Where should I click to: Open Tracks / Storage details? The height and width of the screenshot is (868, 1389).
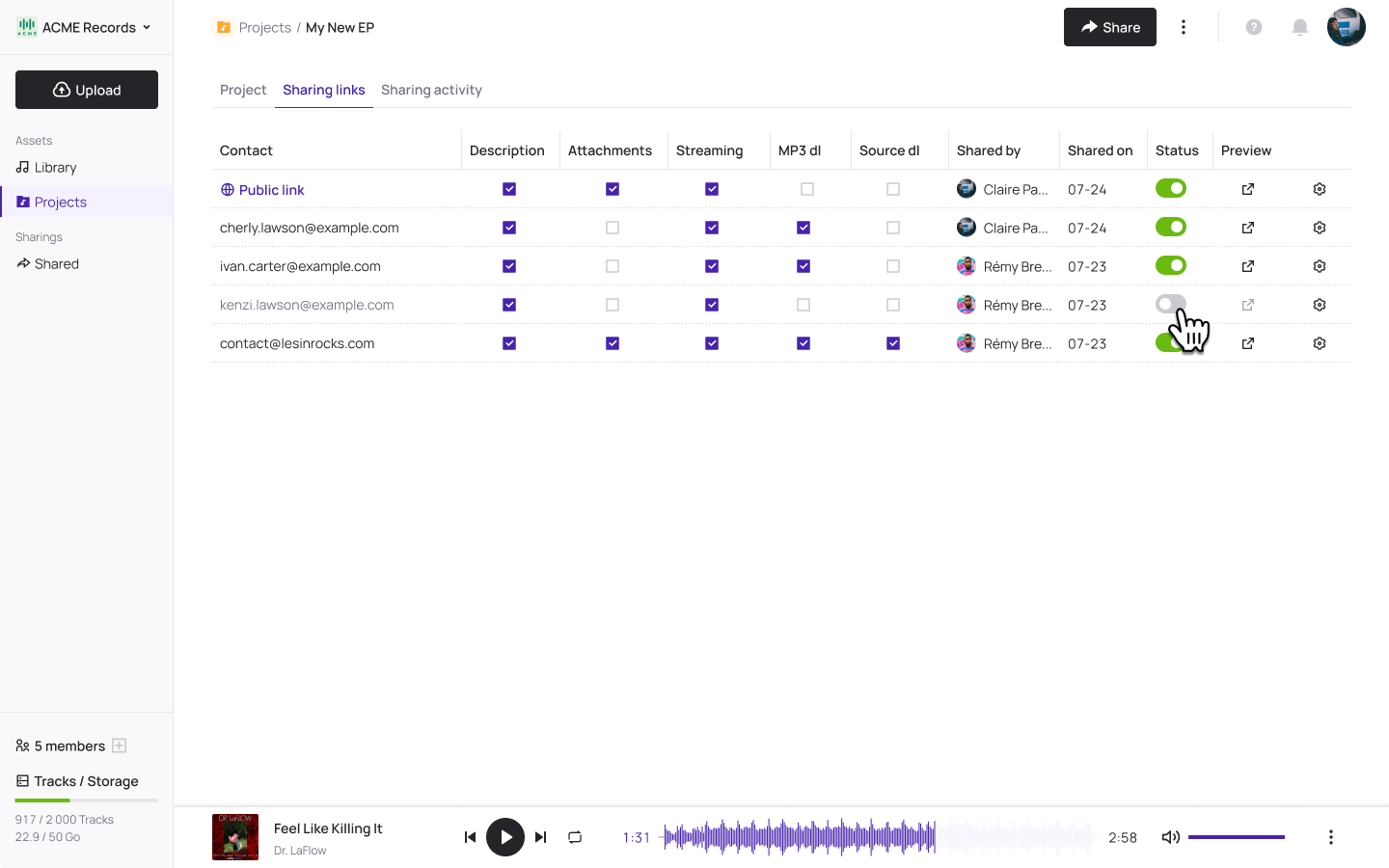pos(77,781)
